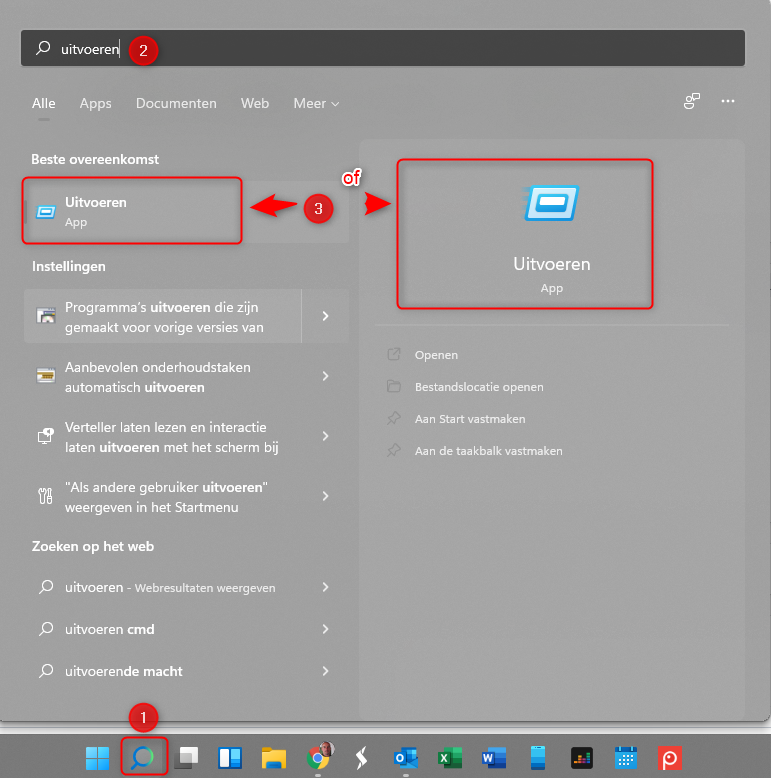Open the Windows Start menu
This screenshot has height=778, width=771.
98,757
